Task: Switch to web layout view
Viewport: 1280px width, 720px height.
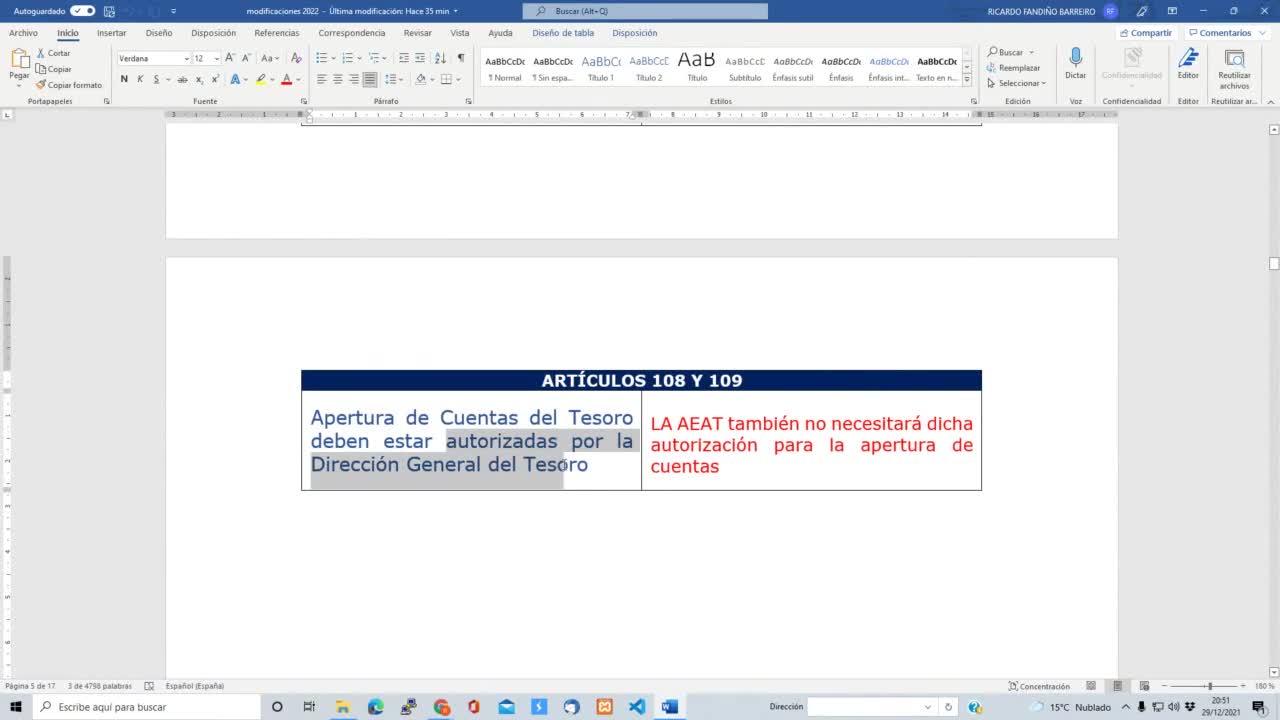Action: coord(1143,686)
